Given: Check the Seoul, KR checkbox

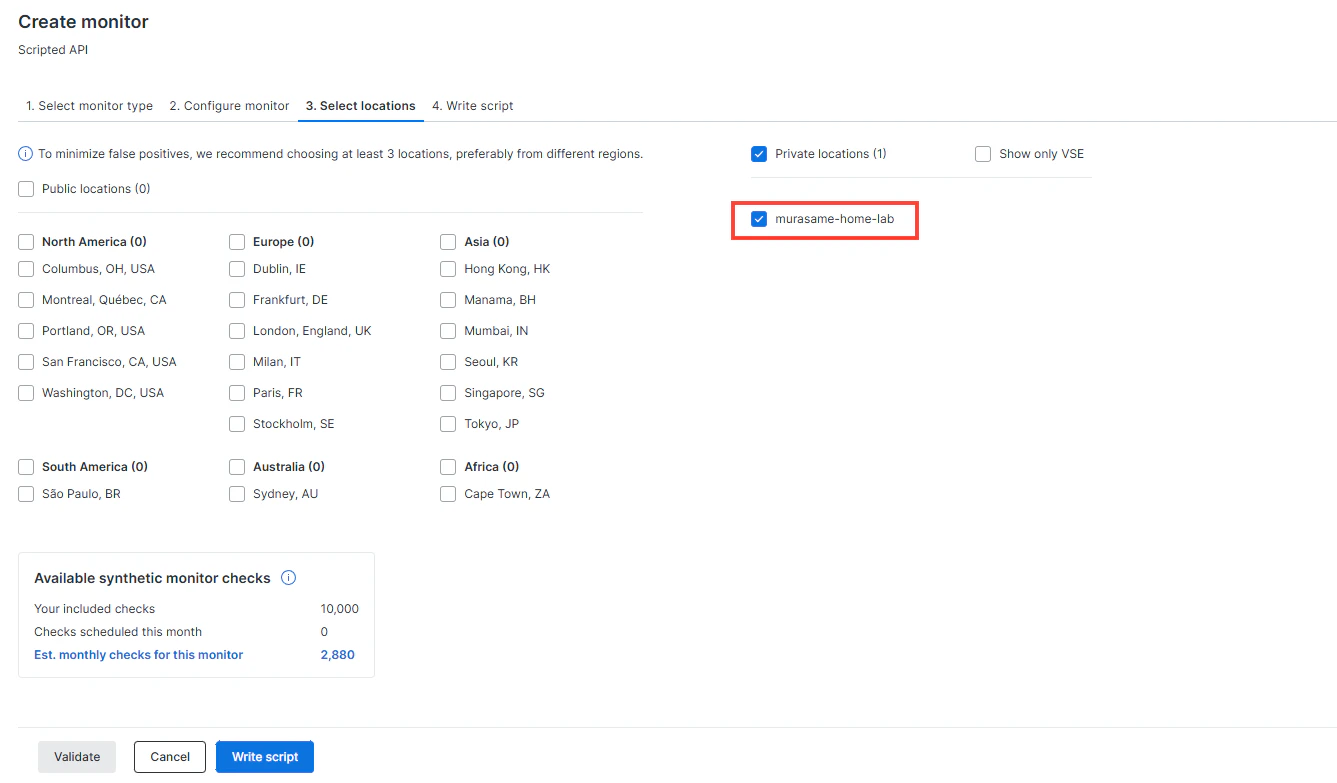Looking at the screenshot, I should [448, 362].
